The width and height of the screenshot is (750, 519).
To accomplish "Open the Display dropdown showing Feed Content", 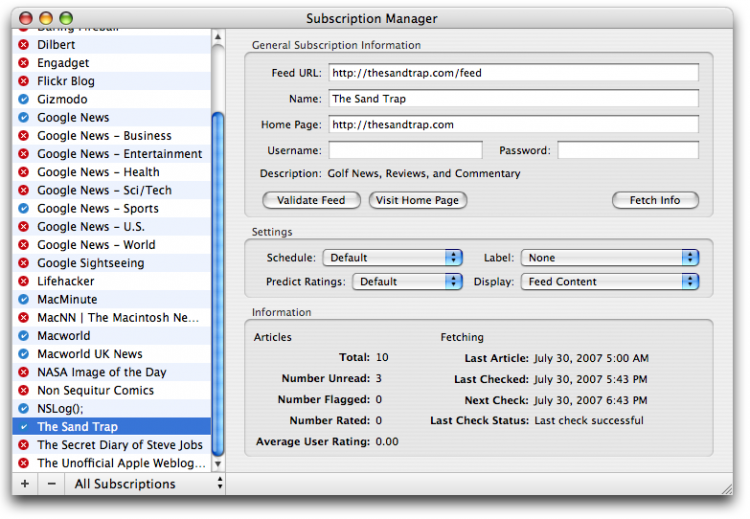I will tap(610, 281).
